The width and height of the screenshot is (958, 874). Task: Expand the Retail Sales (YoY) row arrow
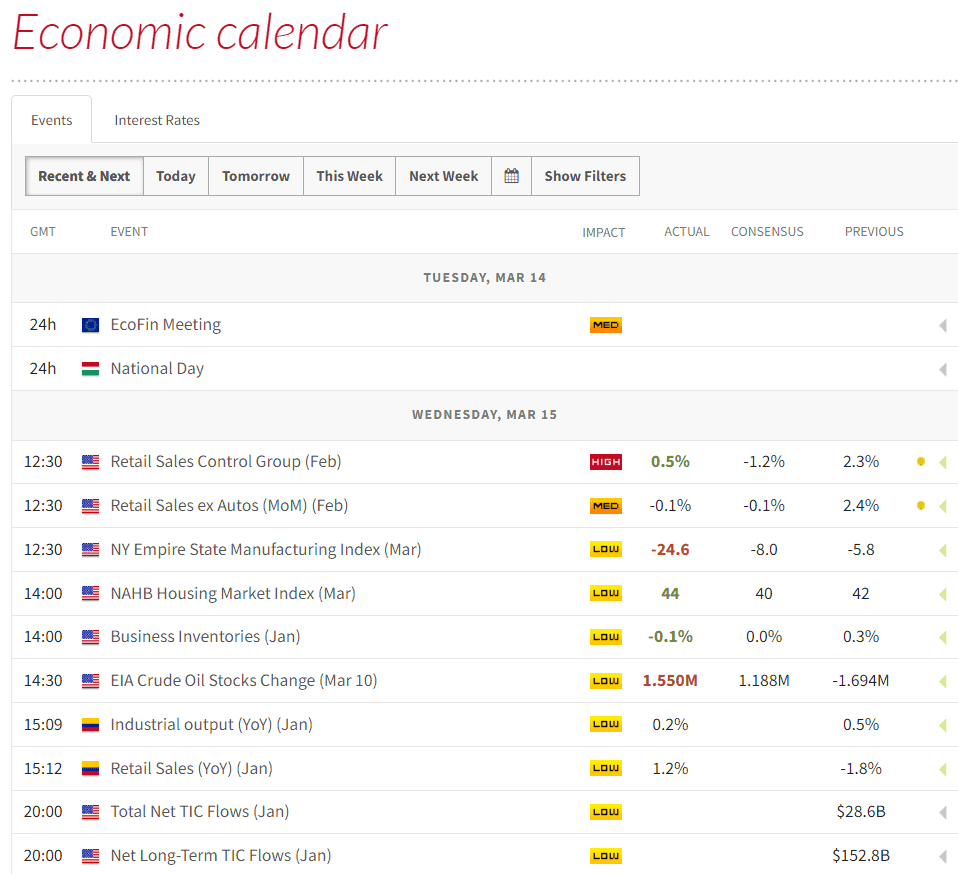[943, 769]
